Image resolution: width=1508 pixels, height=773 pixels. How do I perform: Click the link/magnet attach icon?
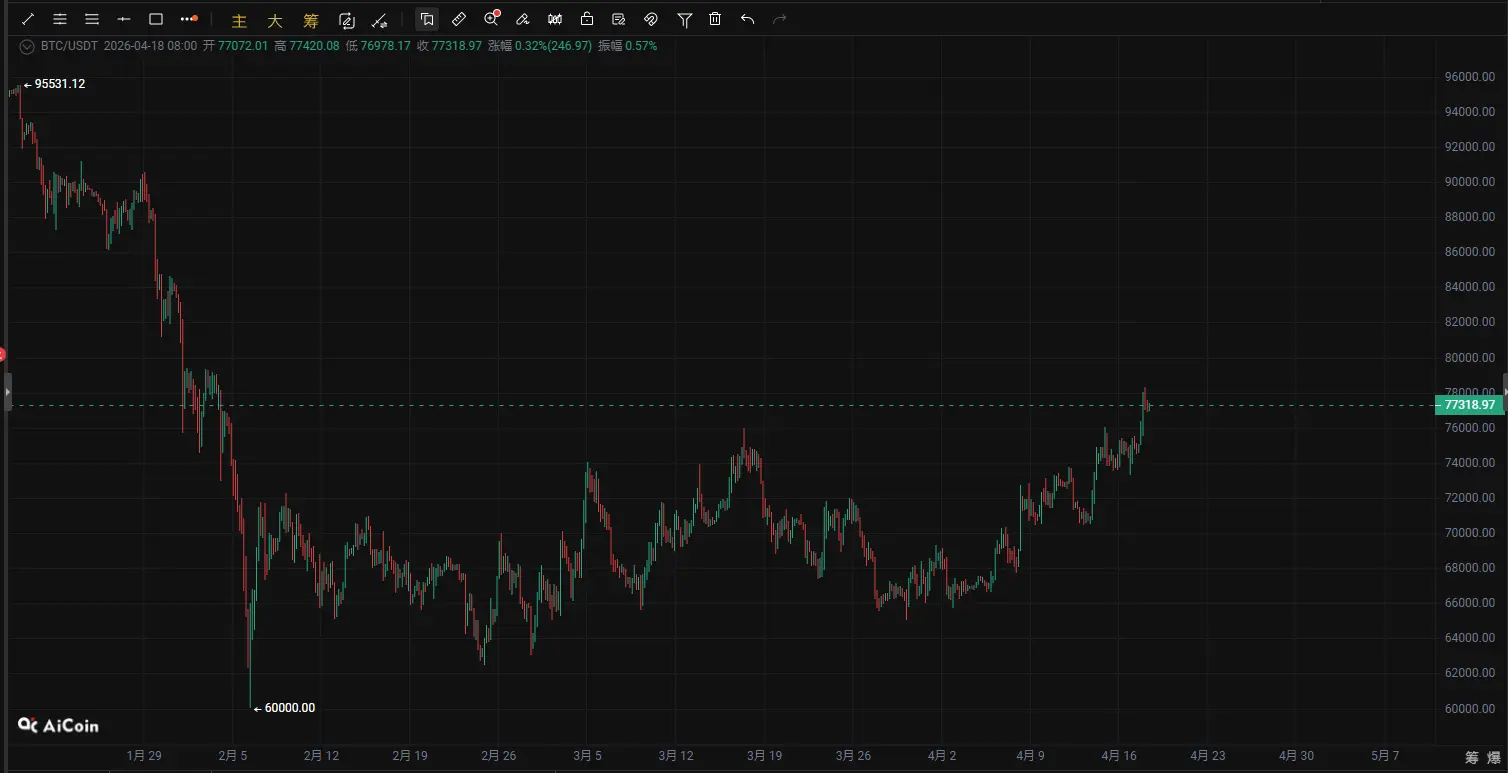point(651,19)
